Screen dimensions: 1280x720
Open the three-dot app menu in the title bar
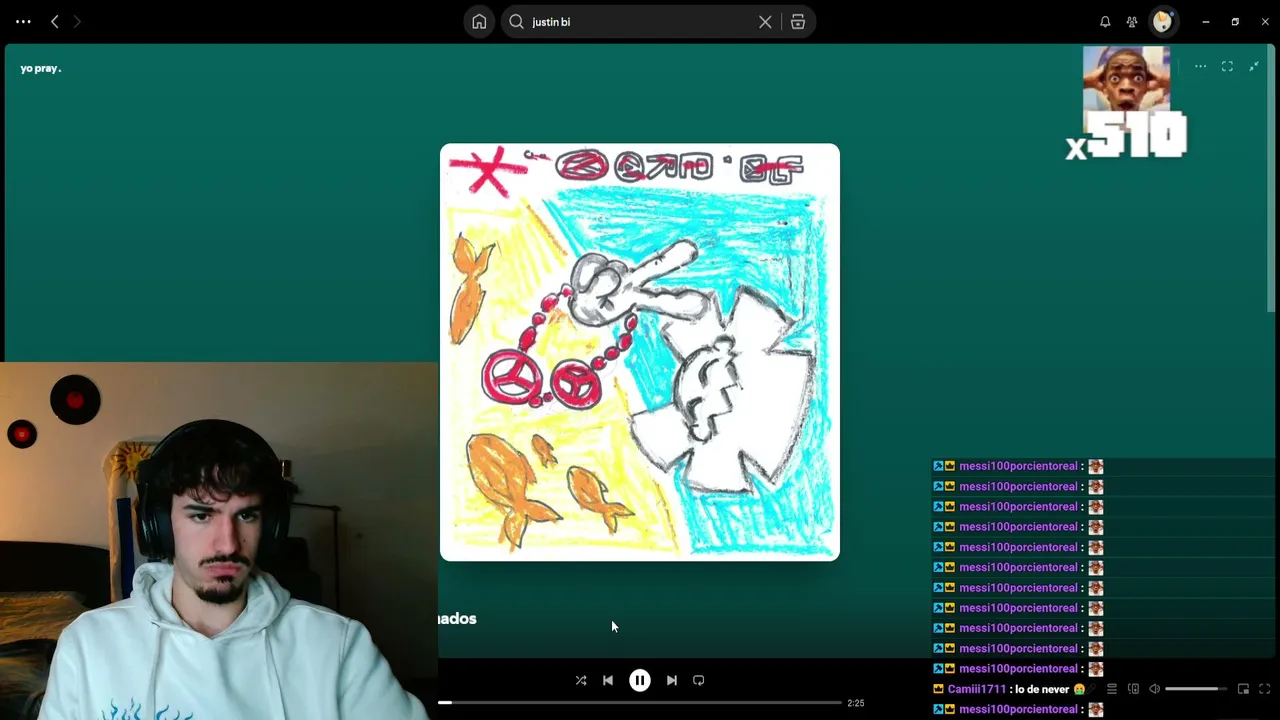point(23,21)
